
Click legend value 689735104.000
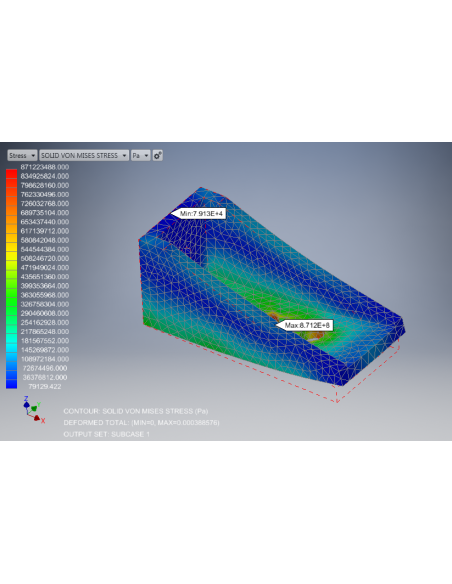pyautogui.click(x=45, y=213)
